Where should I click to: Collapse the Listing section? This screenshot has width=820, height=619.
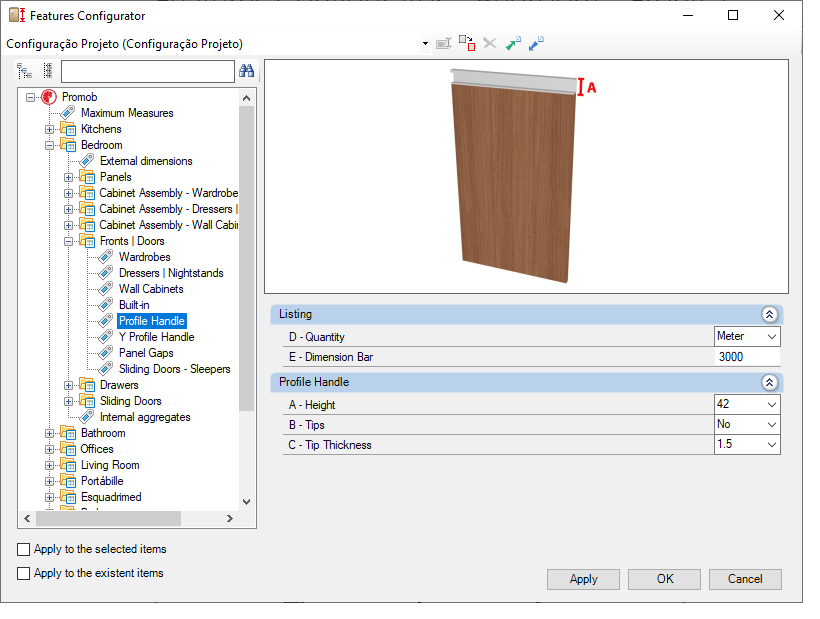(769, 314)
